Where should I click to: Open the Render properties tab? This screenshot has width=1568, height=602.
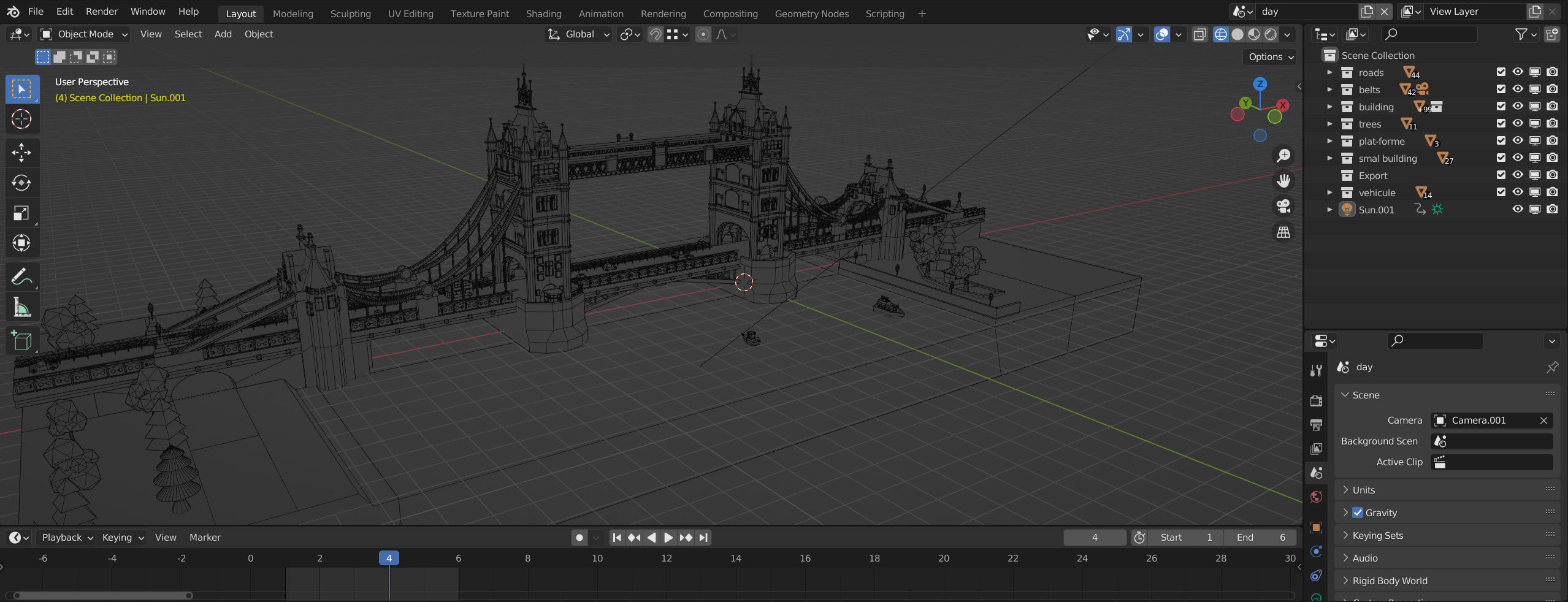click(1316, 401)
